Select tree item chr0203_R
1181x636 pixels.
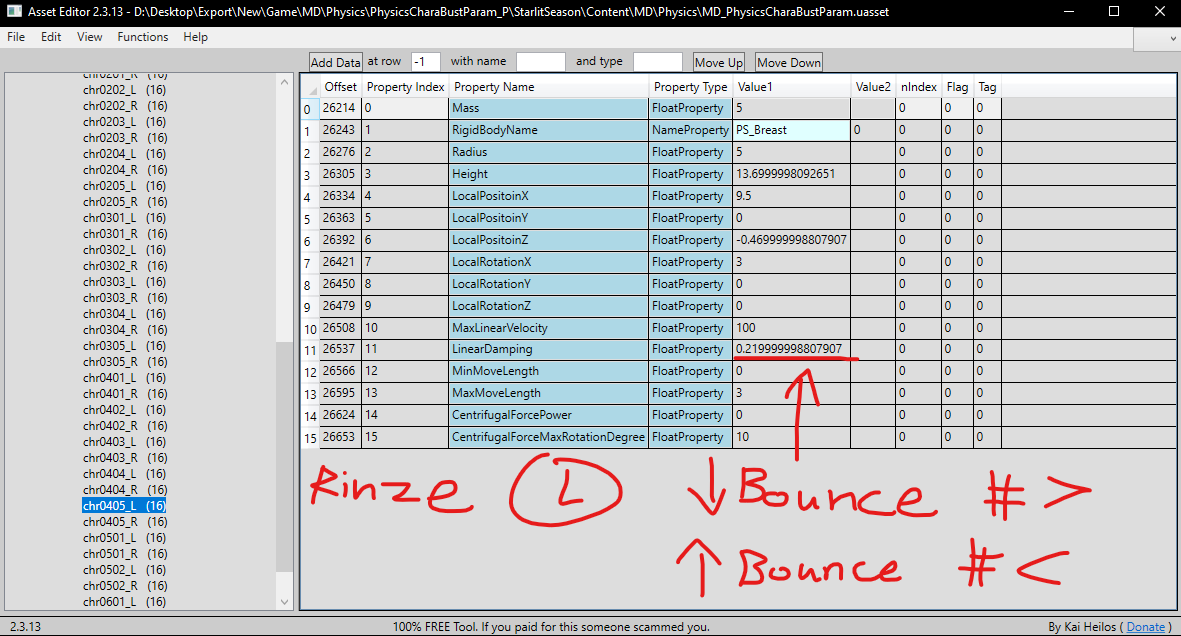pyautogui.click(x=125, y=138)
